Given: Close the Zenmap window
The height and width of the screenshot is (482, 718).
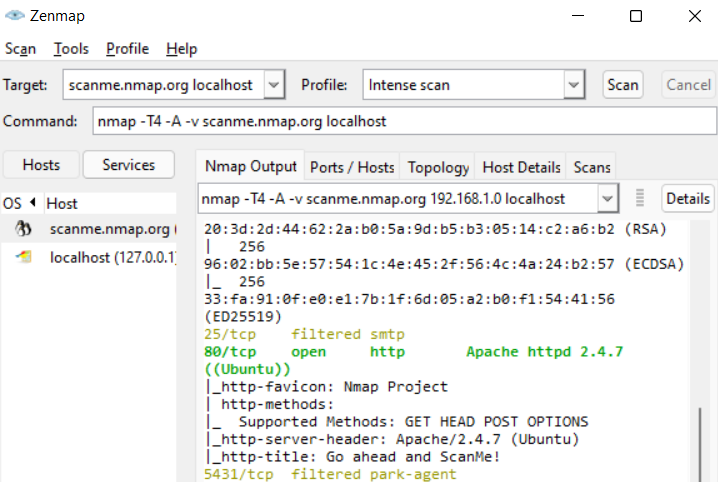Looking at the screenshot, I should tap(695, 16).
